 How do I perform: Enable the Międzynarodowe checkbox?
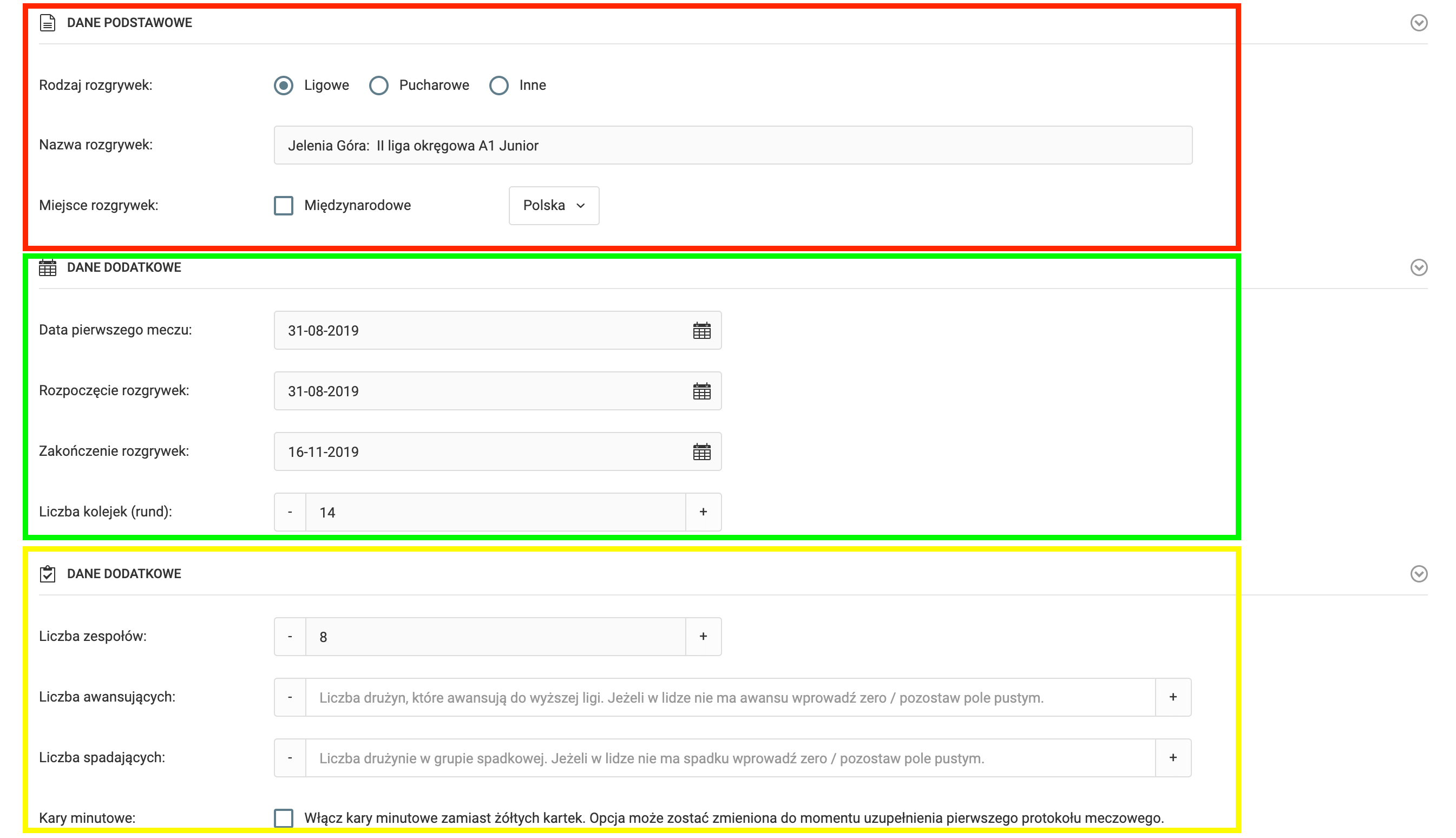click(x=283, y=206)
